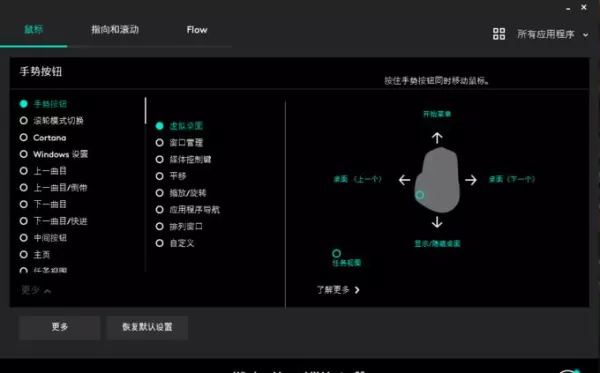
Task: Open the 了解更多 link
Action: tap(338, 290)
